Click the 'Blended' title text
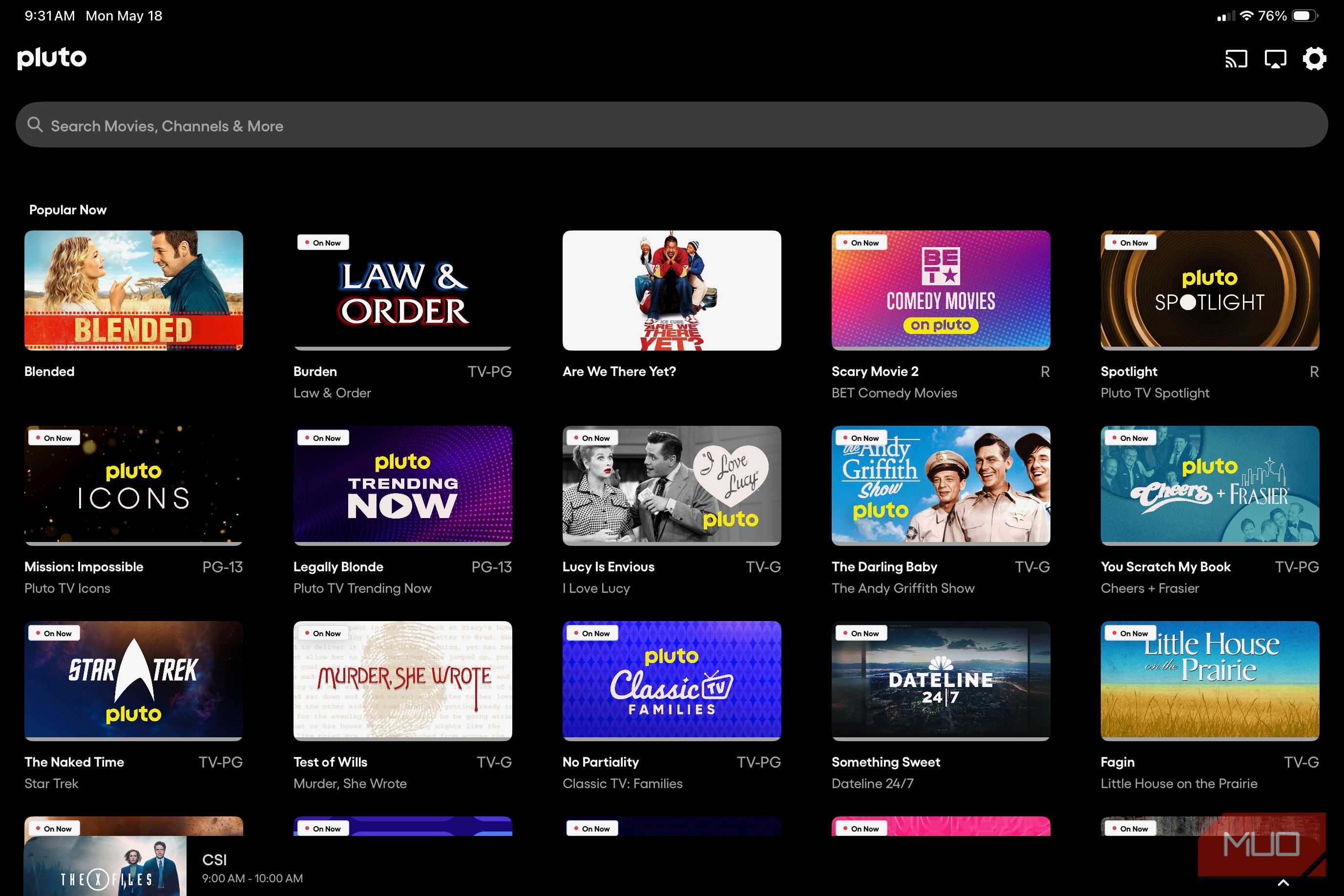Image resolution: width=1344 pixels, height=896 pixels. pos(49,372)
